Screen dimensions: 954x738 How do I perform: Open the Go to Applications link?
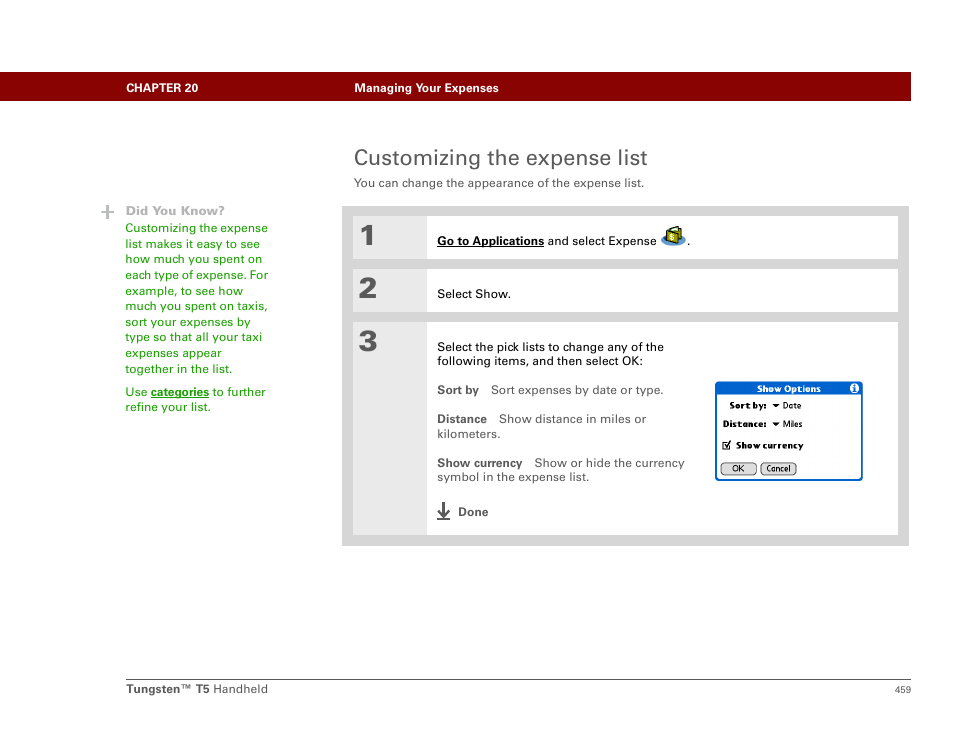coord(490,241)
